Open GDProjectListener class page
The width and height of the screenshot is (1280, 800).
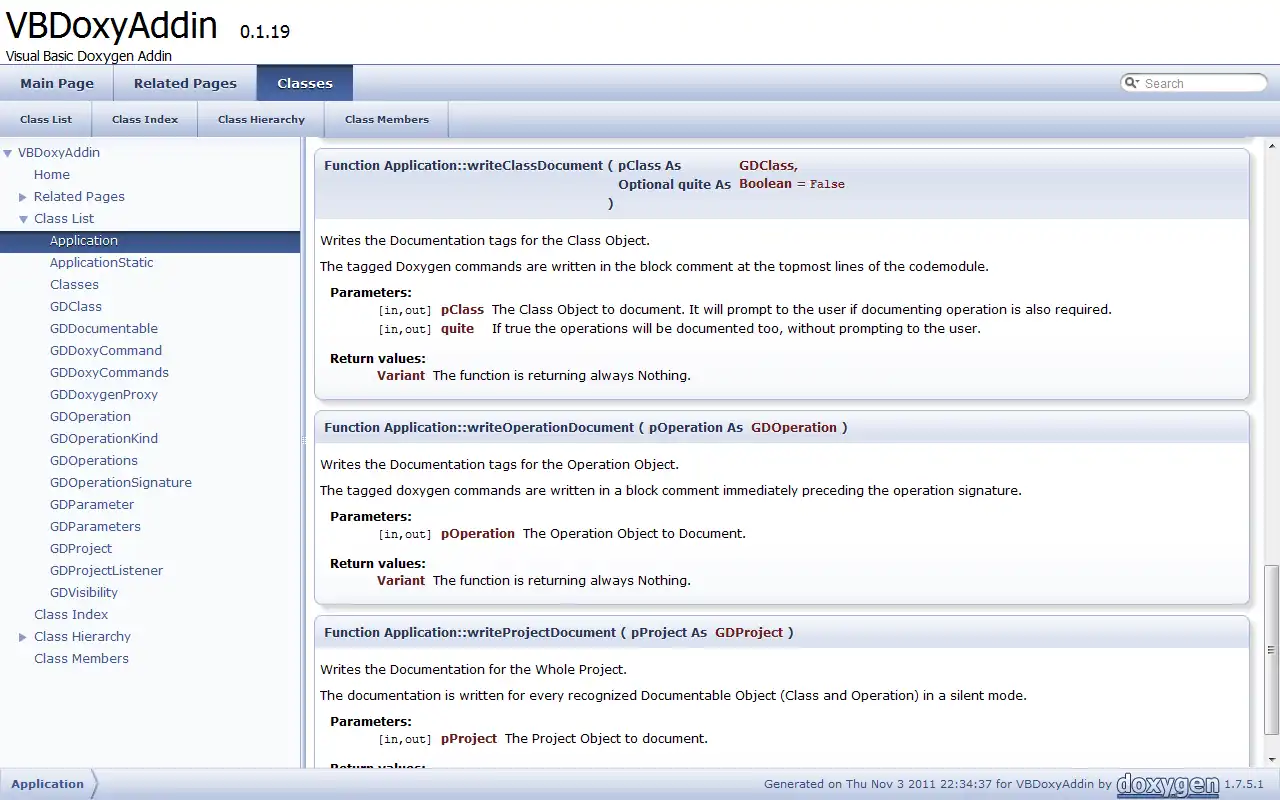(106, 571)
